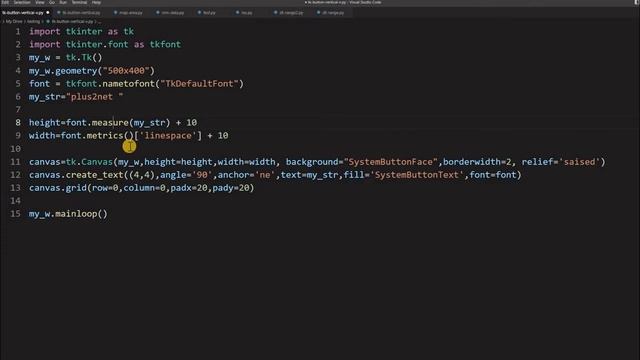Click the testing breadcrumb folder
The width and height of the screenshot is (640, 360).
coord(33,21)
